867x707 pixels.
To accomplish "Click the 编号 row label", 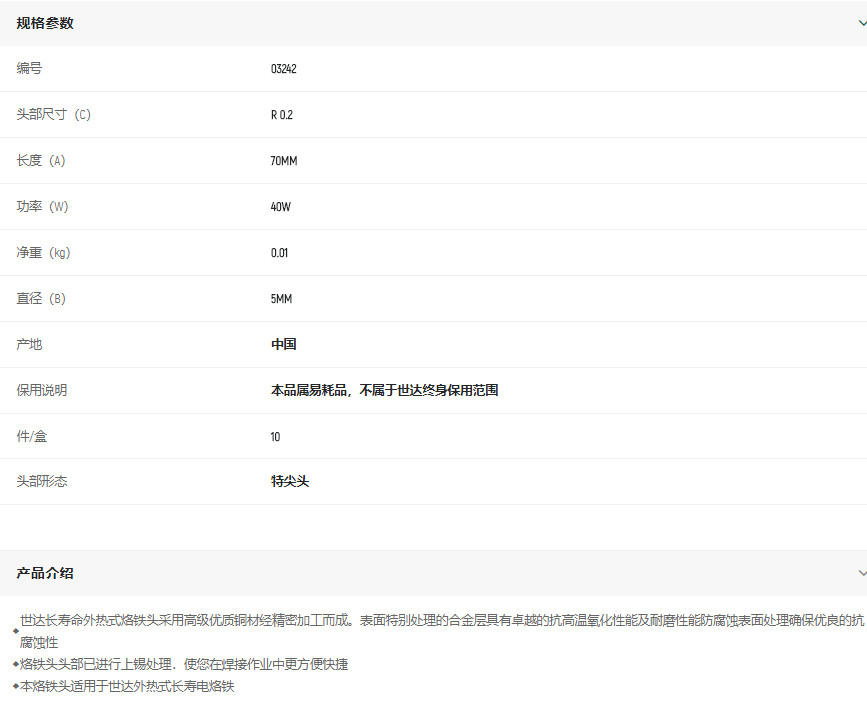I will pos(30,69).
